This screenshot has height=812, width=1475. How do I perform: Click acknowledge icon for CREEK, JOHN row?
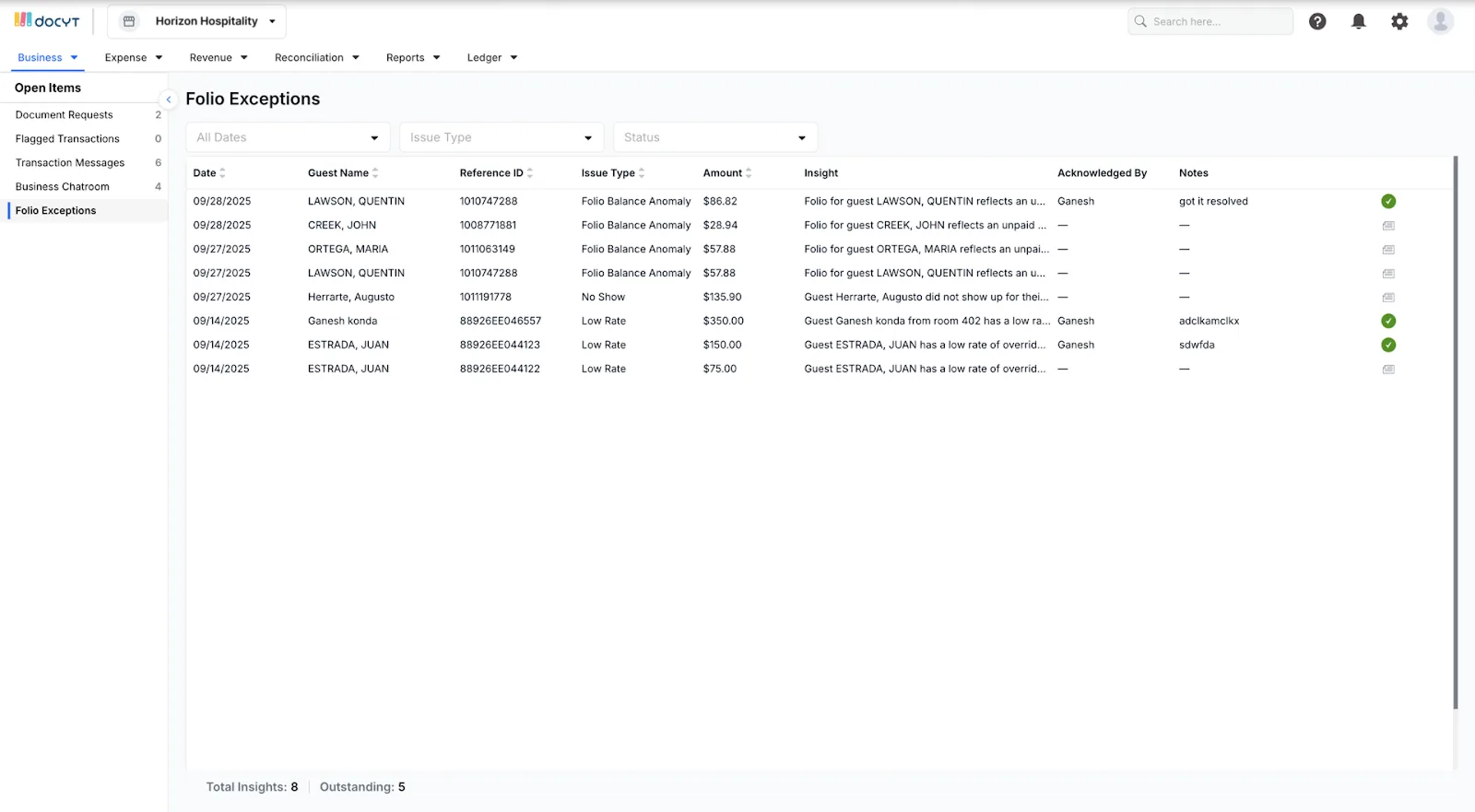(1388, 225)
